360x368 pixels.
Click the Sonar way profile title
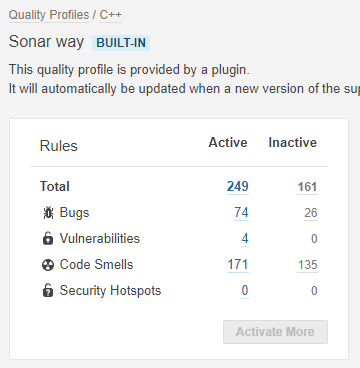pos(46,42)
